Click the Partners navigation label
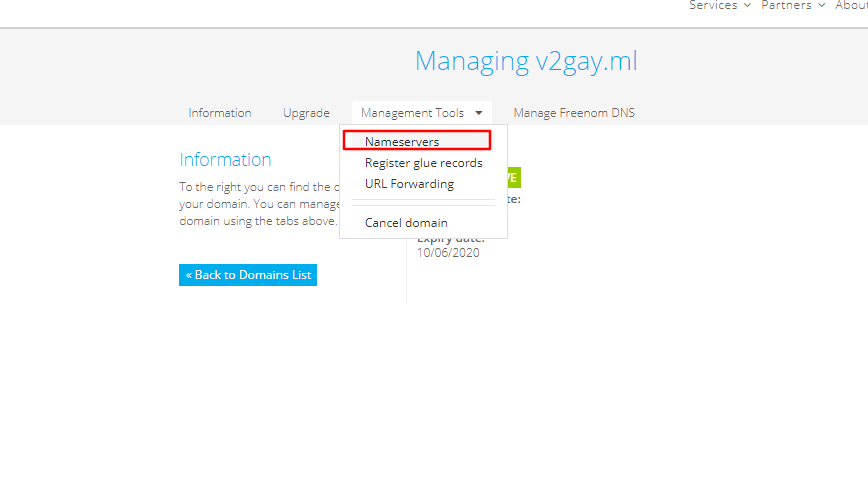 (x=786, y=5)
